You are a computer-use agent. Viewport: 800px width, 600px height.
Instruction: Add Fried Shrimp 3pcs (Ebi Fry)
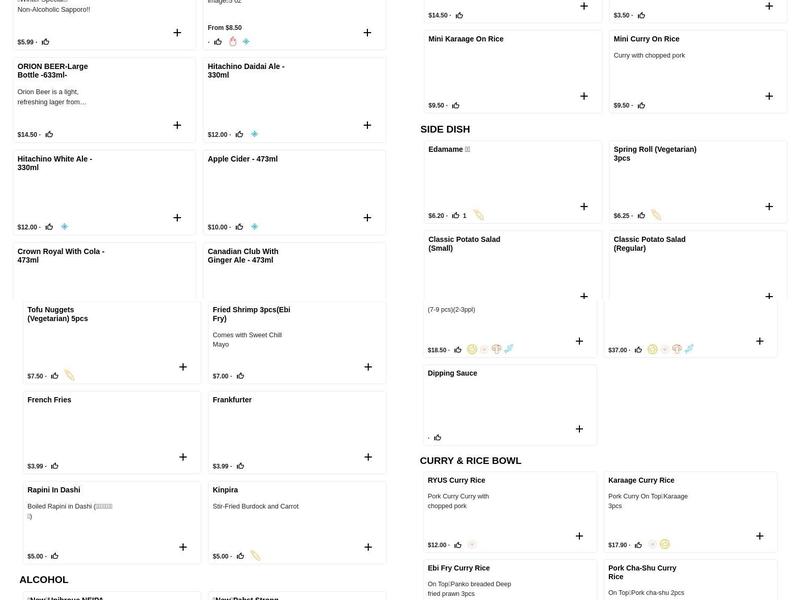[x=368, y=367]
